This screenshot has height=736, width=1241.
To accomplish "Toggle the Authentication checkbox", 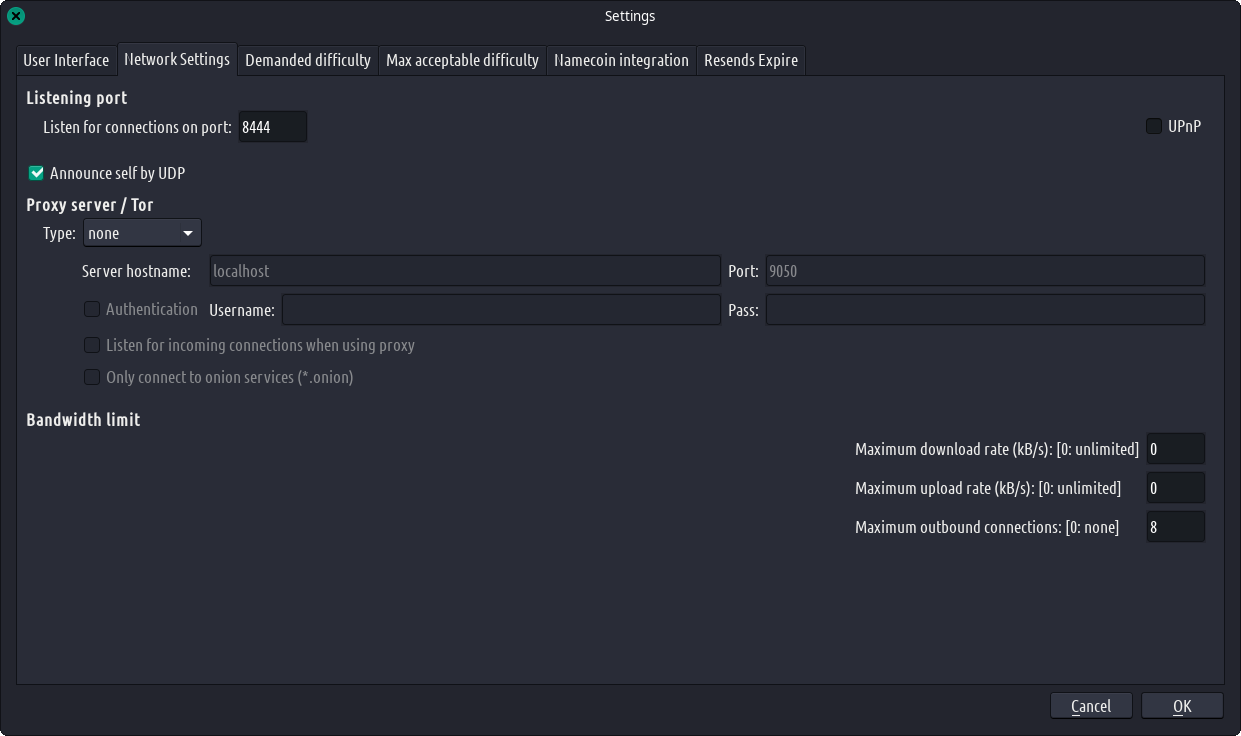I will (x=92, y=309).
